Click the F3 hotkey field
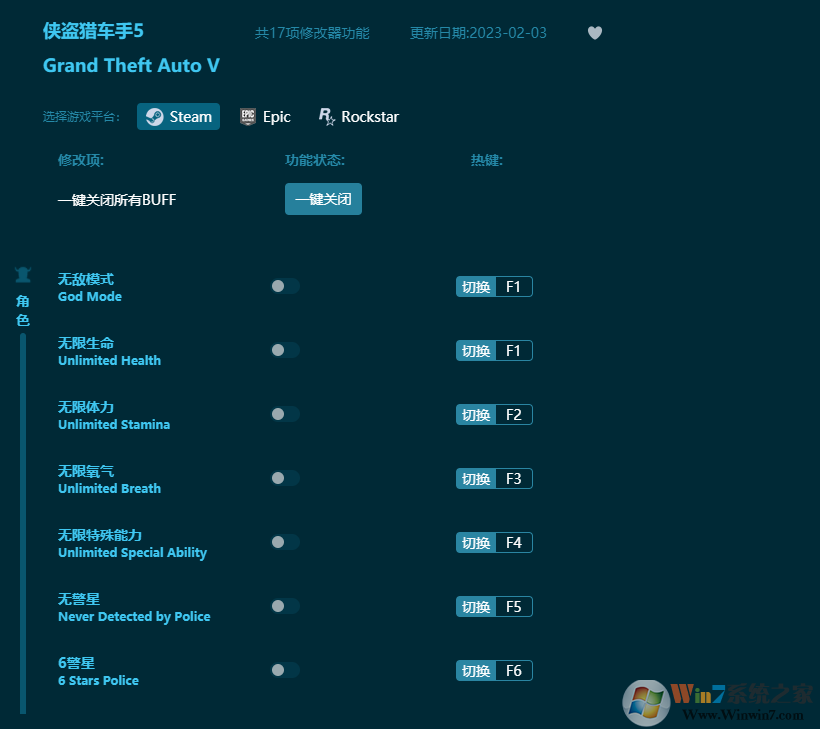This screenshot has width=820, height=729. click(514, 479)
